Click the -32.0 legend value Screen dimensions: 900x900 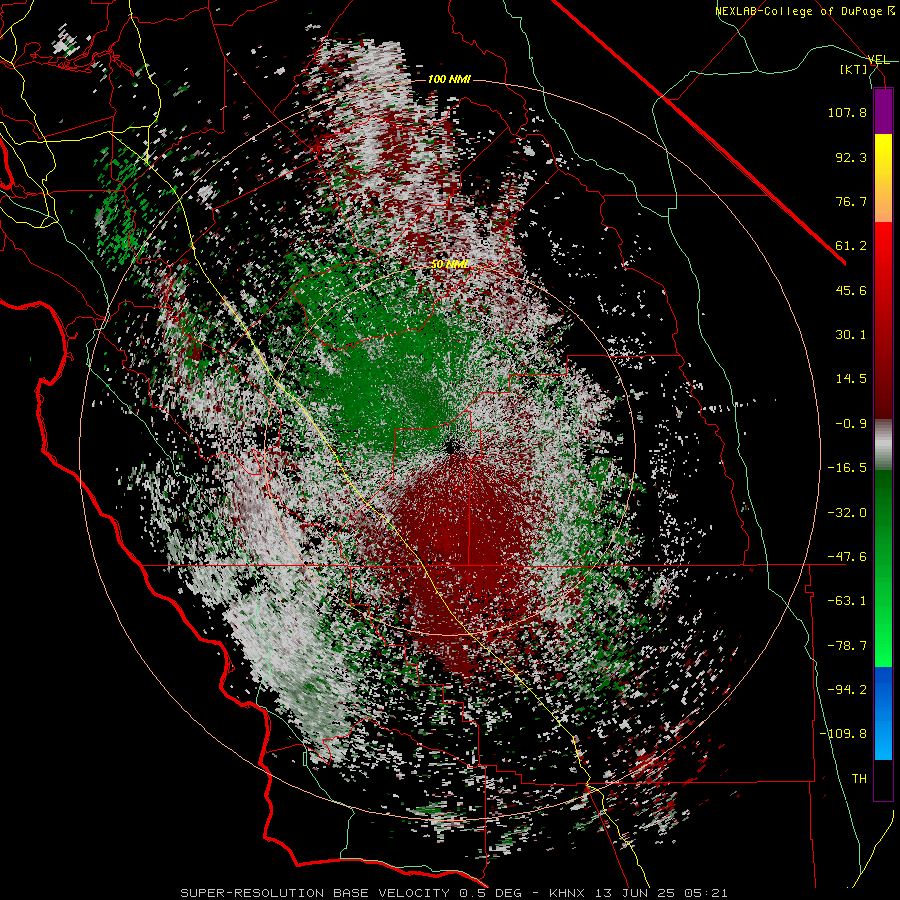pos(847,513)
